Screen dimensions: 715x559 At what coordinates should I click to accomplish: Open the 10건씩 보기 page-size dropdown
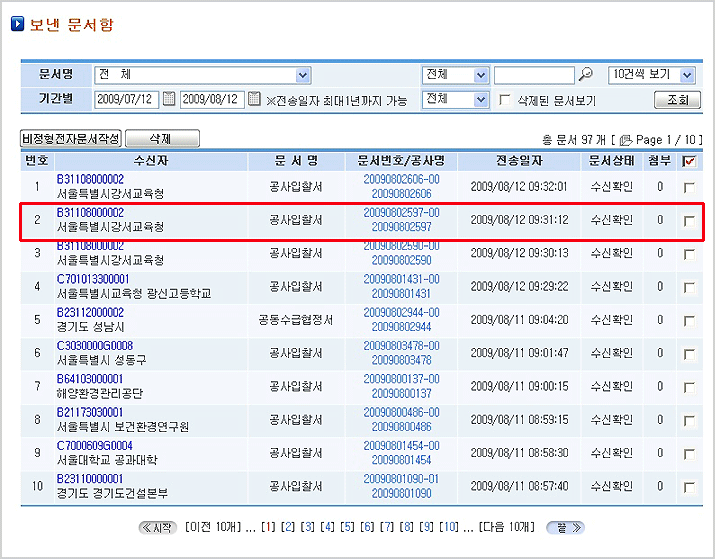click(x=686, y=75)
